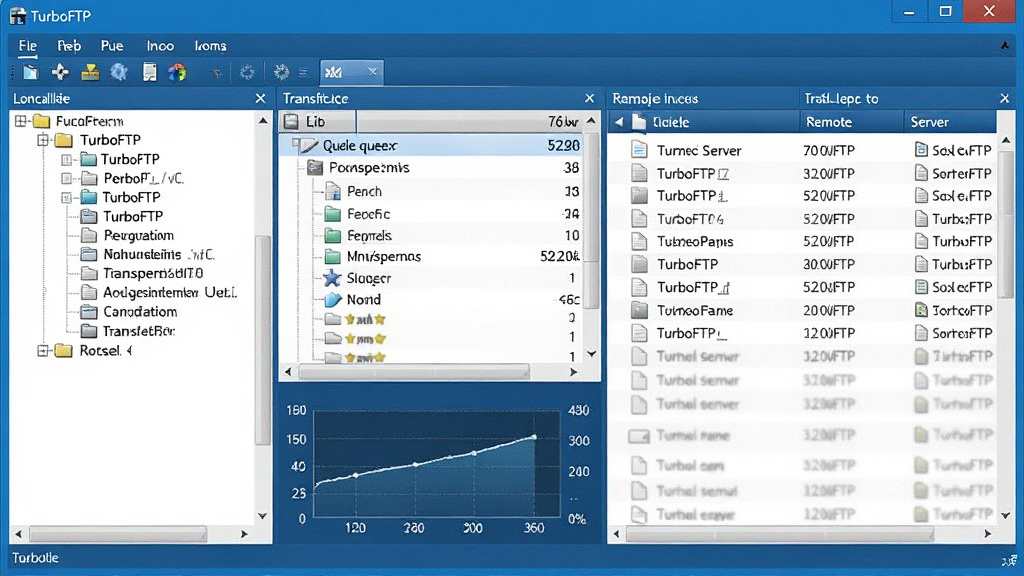Expand the top-level TurboFTP folder node
This screenshot has height=576, width=1024.
(x=43, y=140)
